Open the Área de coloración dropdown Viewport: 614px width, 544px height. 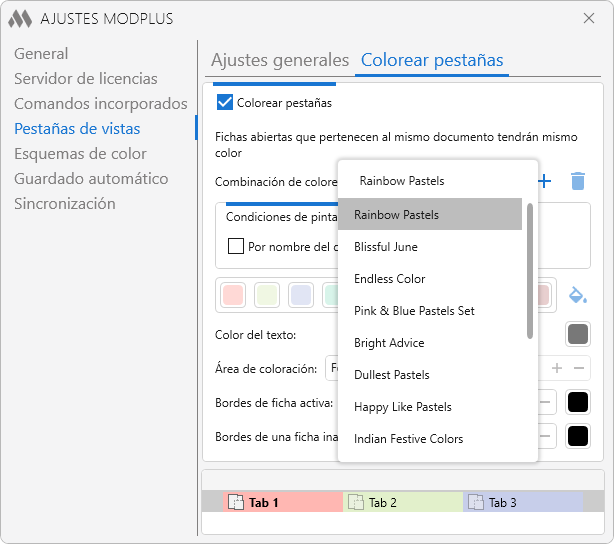click(x=332, y=368)
